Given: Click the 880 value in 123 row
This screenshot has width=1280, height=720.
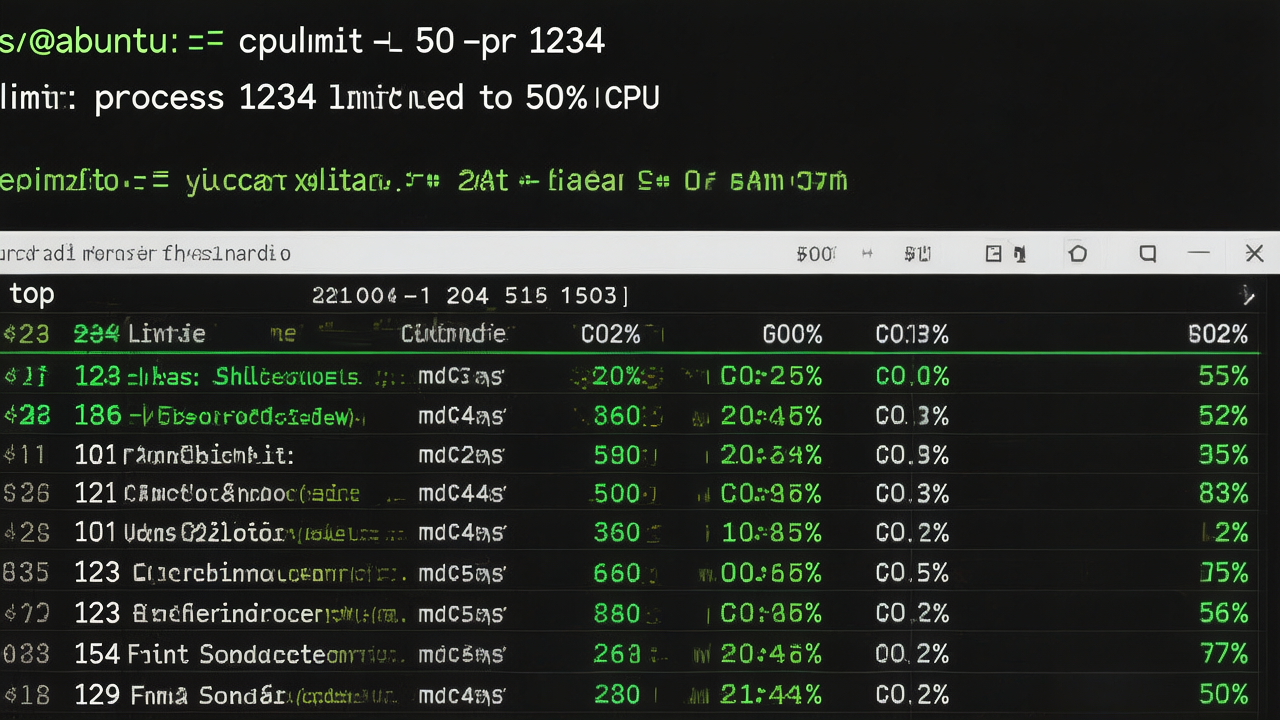Looking at the screenshot, I should [x=617, y=613].
